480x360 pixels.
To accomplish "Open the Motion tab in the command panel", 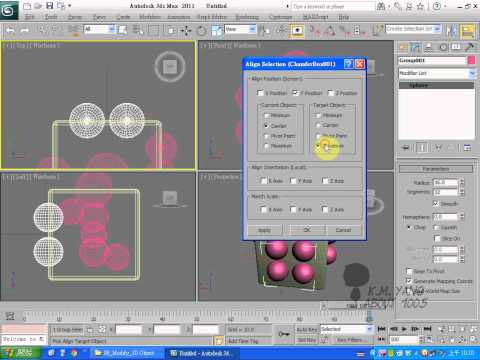I will point(443,47).
